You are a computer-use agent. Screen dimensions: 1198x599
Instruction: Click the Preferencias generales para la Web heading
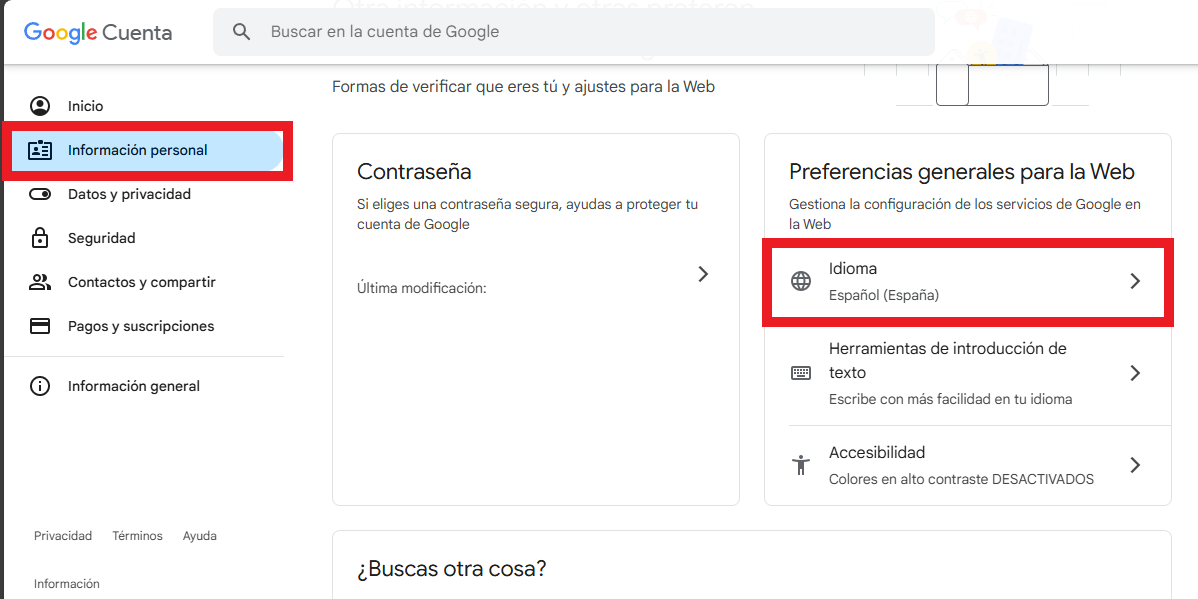(962, 171)
